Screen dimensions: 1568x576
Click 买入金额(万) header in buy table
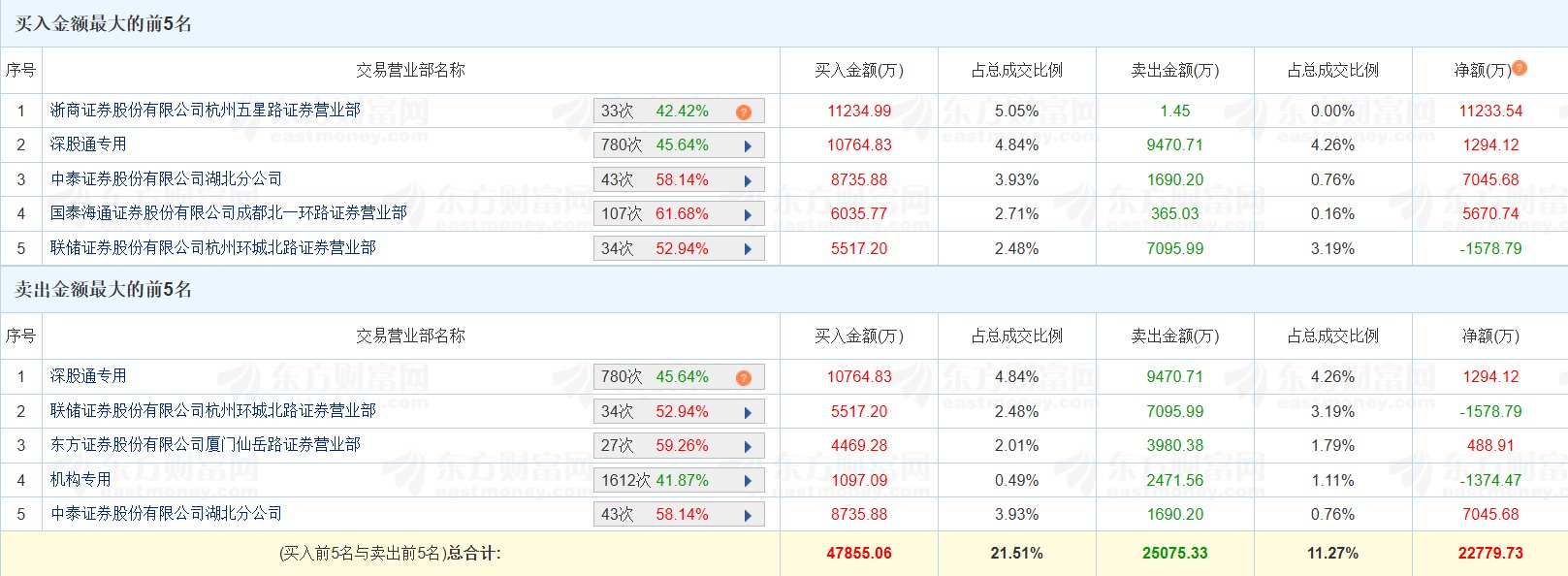[858, 70]
